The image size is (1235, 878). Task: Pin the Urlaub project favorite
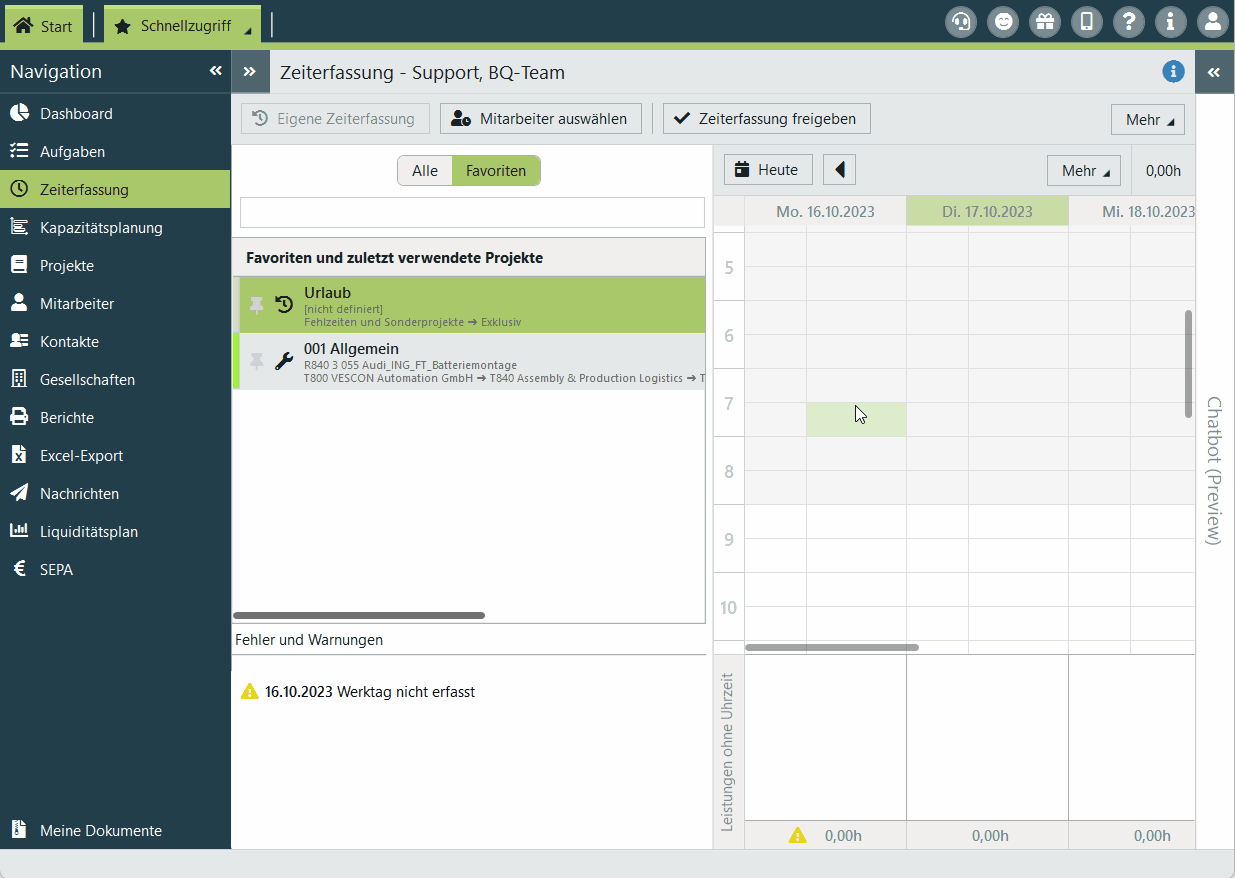[x=257, y=305]
